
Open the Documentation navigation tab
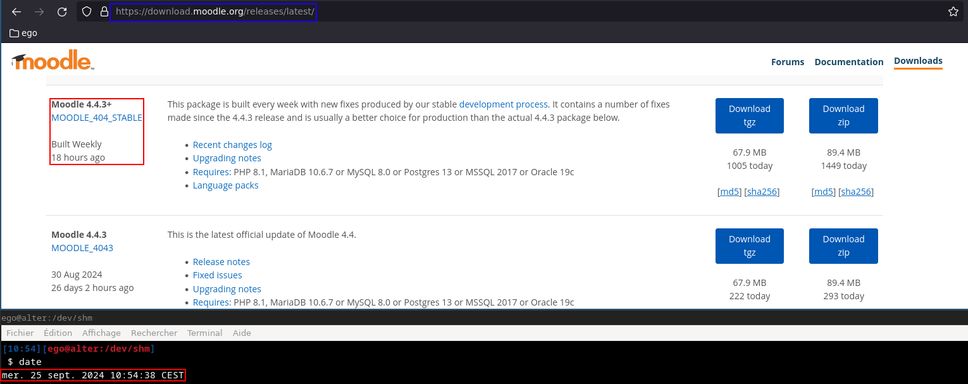tap(849, 62)
